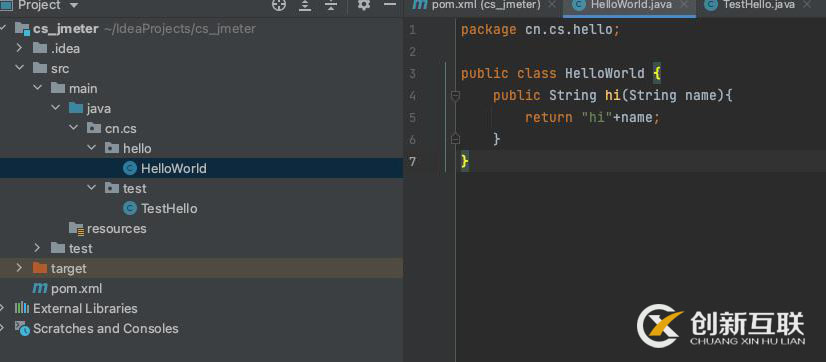Hide the Project tool window
826x362 pixels.
pos(390,5)
